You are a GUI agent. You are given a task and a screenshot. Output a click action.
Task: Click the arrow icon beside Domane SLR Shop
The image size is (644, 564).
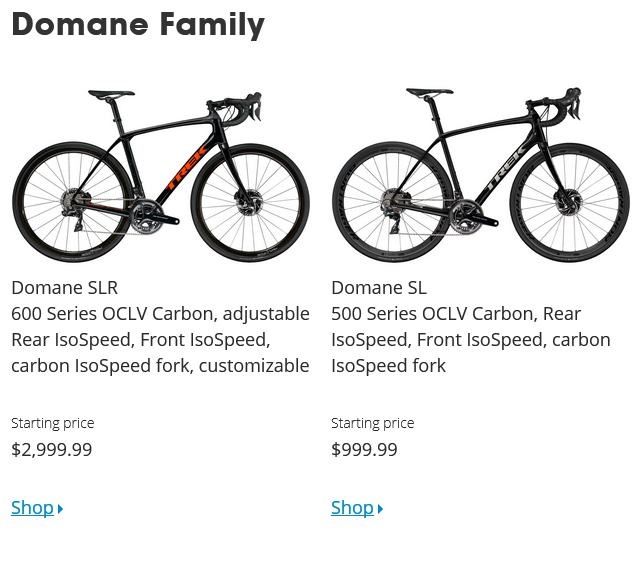[x=61, y=509]
